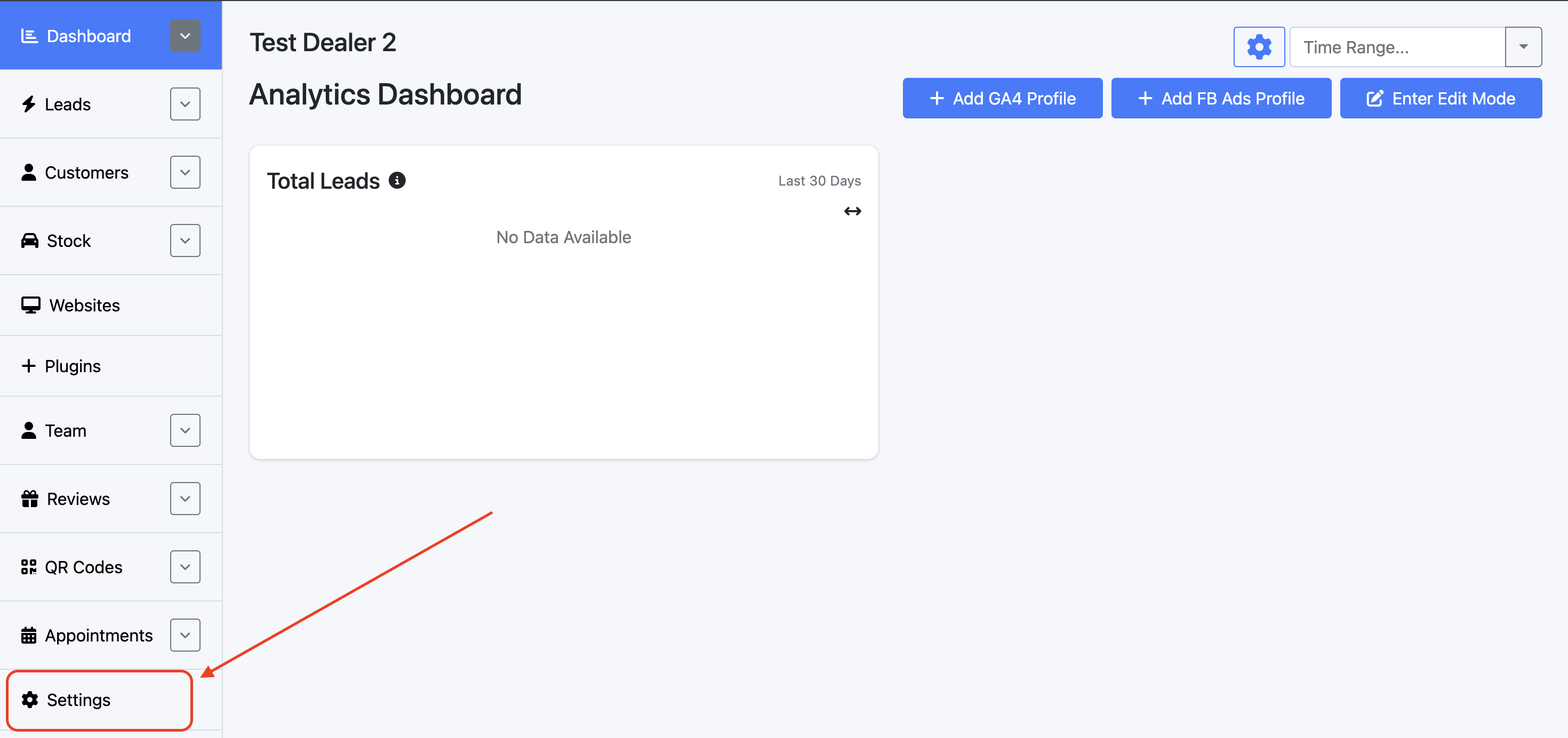Viewport: 1568px width, 738px height.
Task: Expand the Team submenu chevron
Action: pyautogui.click(x=185, y=430)
